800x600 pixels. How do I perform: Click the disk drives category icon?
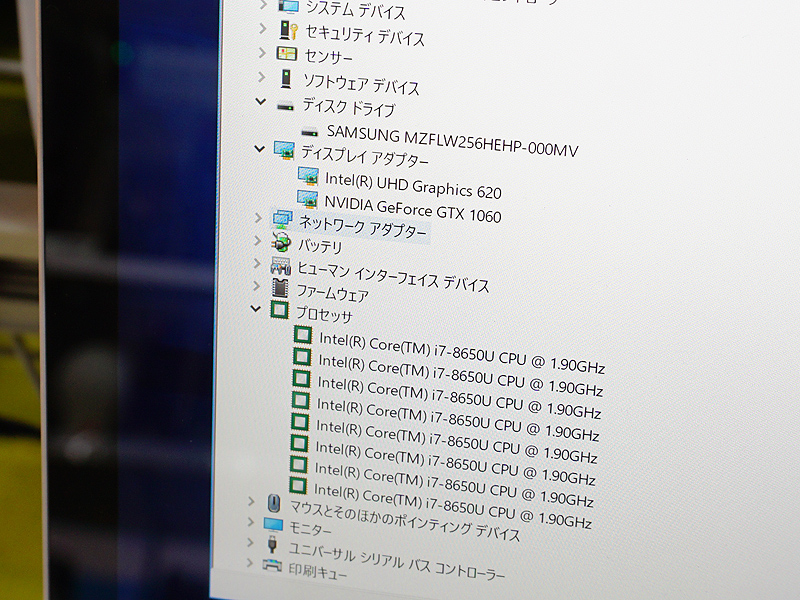point(285,107)
